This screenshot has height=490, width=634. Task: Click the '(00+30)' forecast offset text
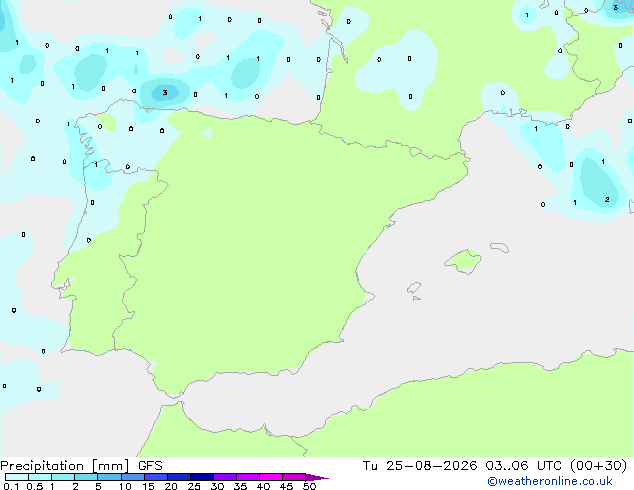[x=598, y=466]
